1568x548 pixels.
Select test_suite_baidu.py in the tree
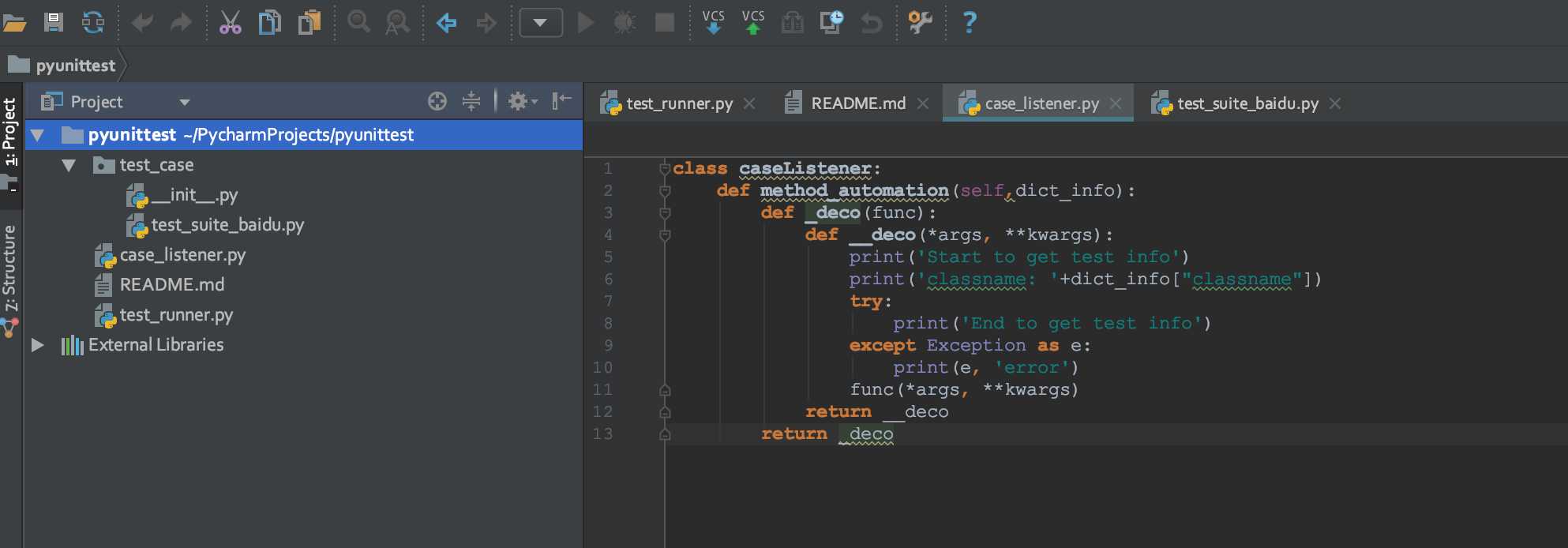[x=216, y=225]
